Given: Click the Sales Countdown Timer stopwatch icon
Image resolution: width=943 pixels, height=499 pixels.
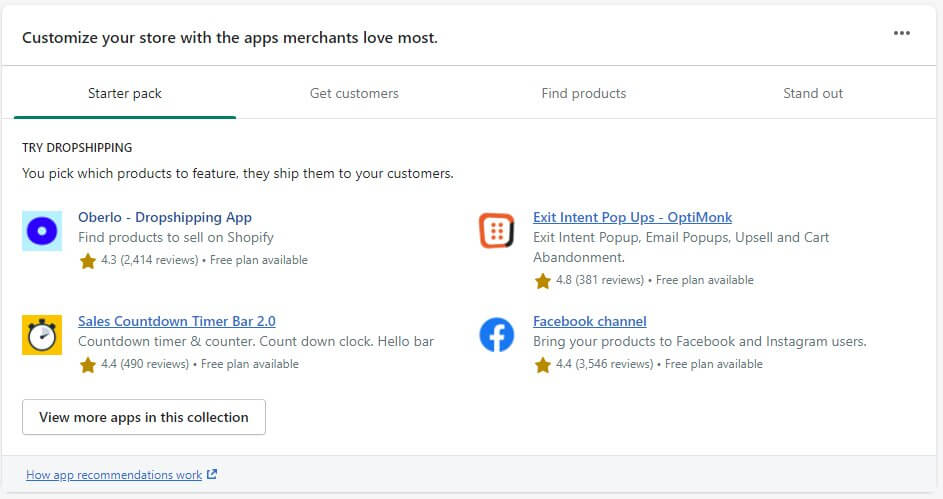Looking at the screenshot, I should 42,335.
